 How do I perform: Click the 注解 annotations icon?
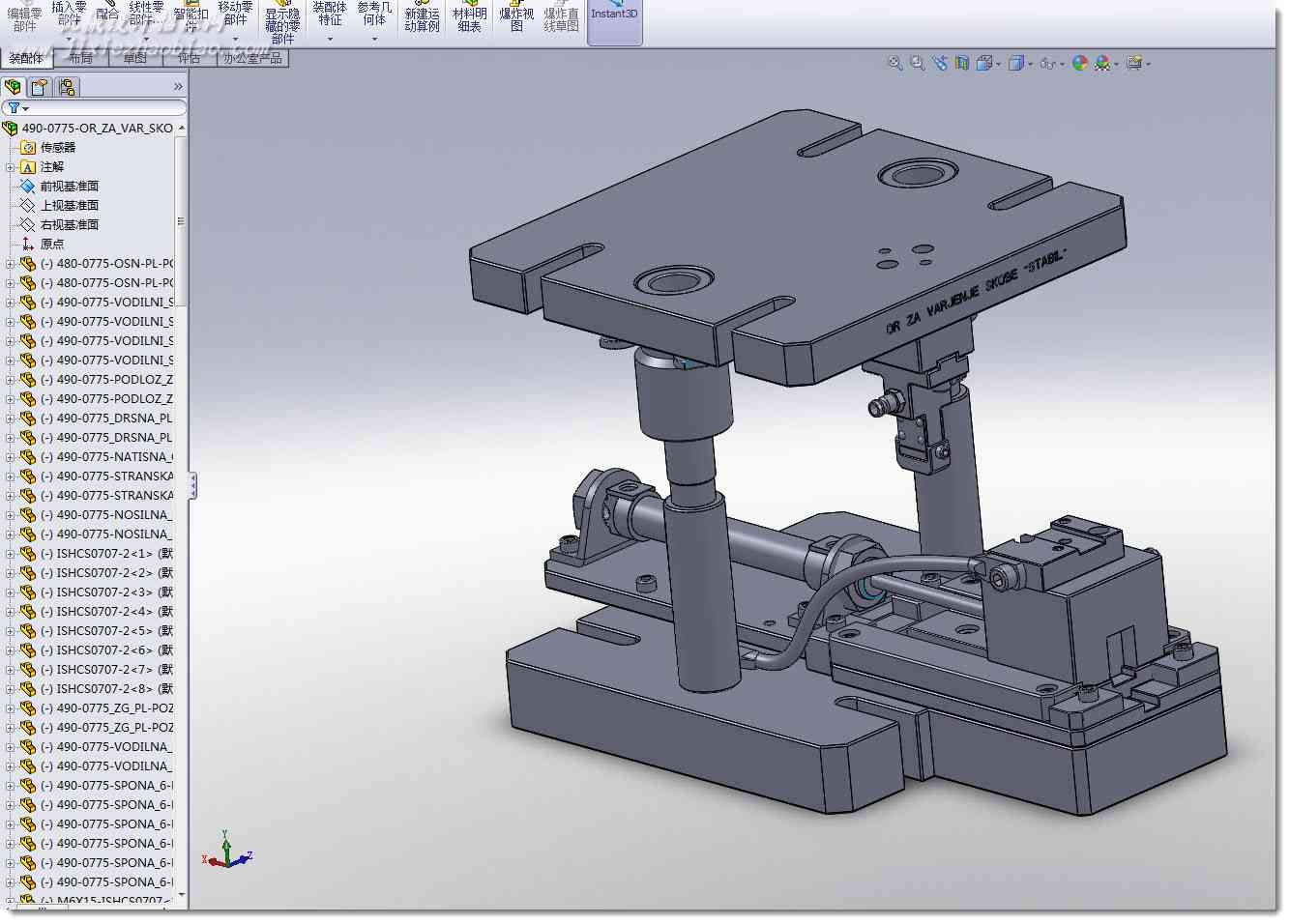pyautogui.click(x=28, y=167)
